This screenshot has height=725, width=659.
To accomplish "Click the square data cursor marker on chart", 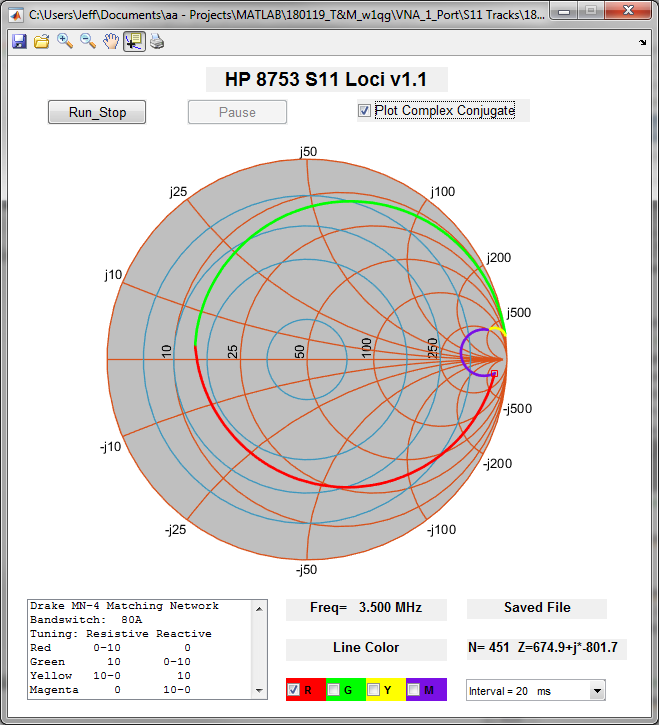I will click(x=494, y=374).
